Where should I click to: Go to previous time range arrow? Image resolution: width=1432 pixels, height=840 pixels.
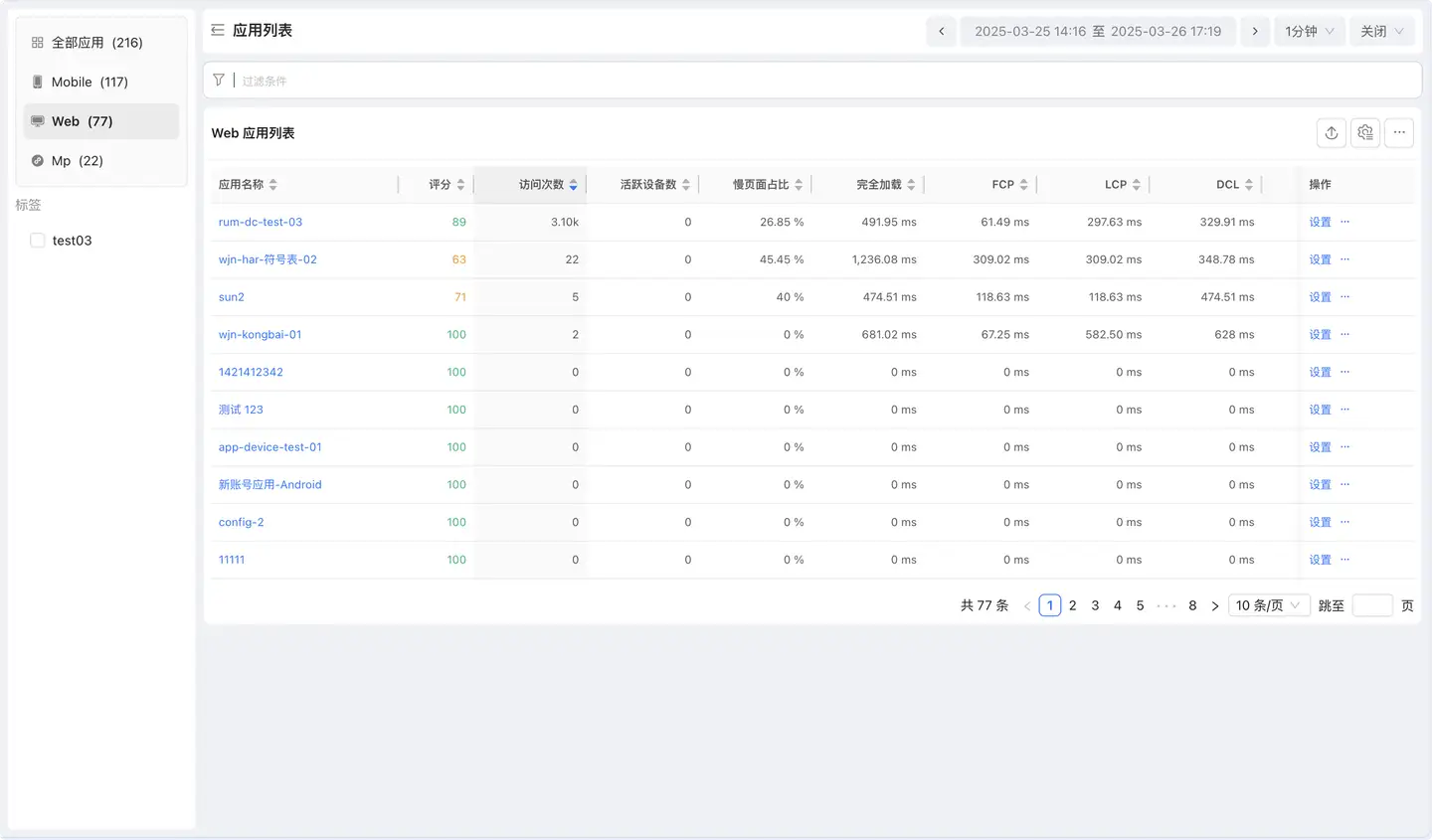pos(942,32)
